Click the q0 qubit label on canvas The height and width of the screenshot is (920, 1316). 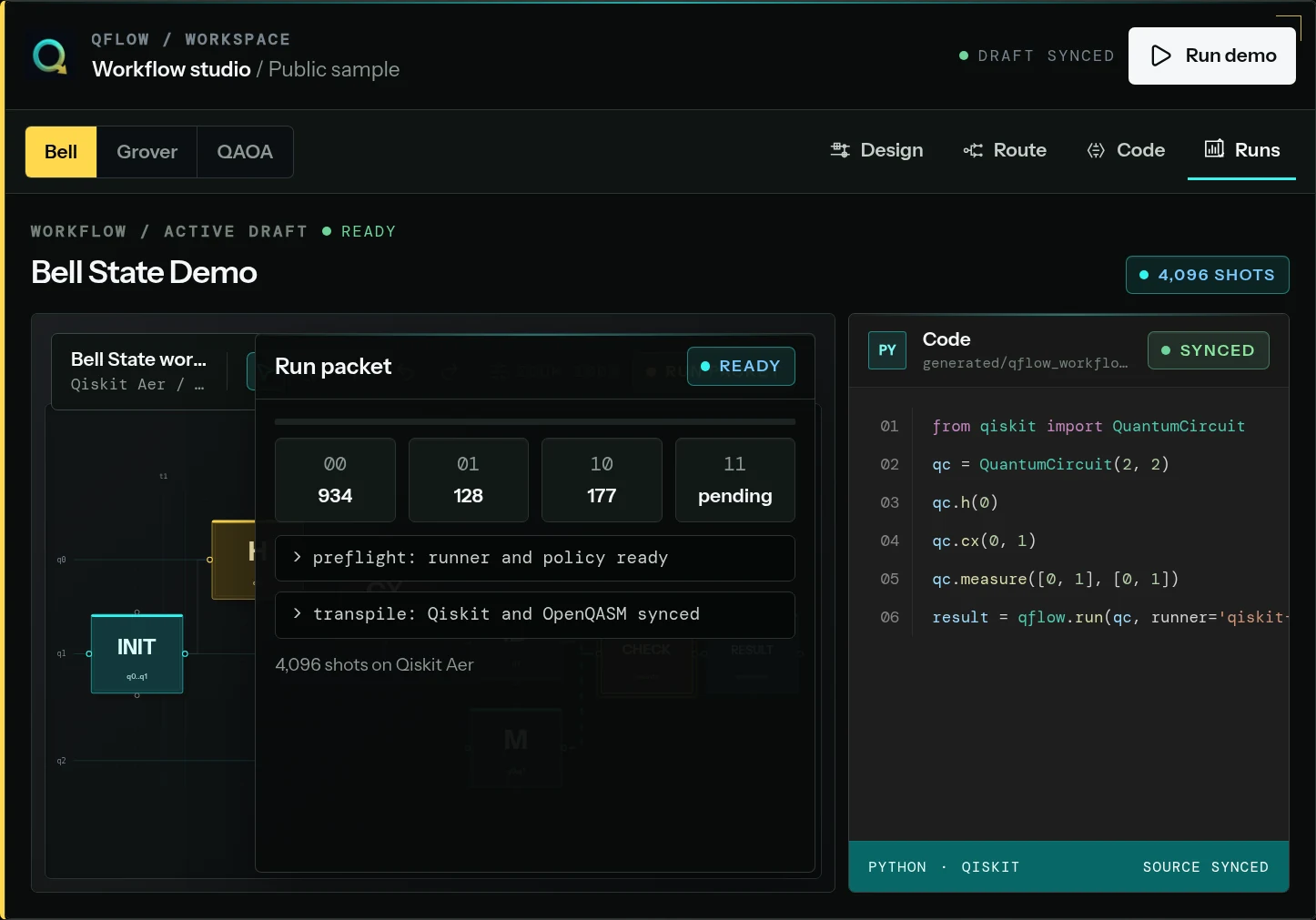coord(61,560)
